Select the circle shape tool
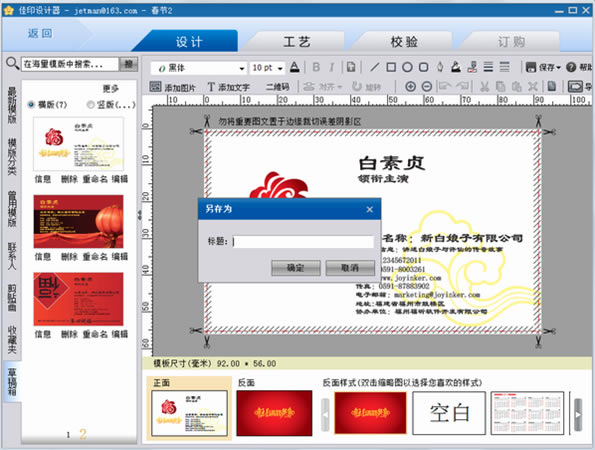 [x=407, y=68]
